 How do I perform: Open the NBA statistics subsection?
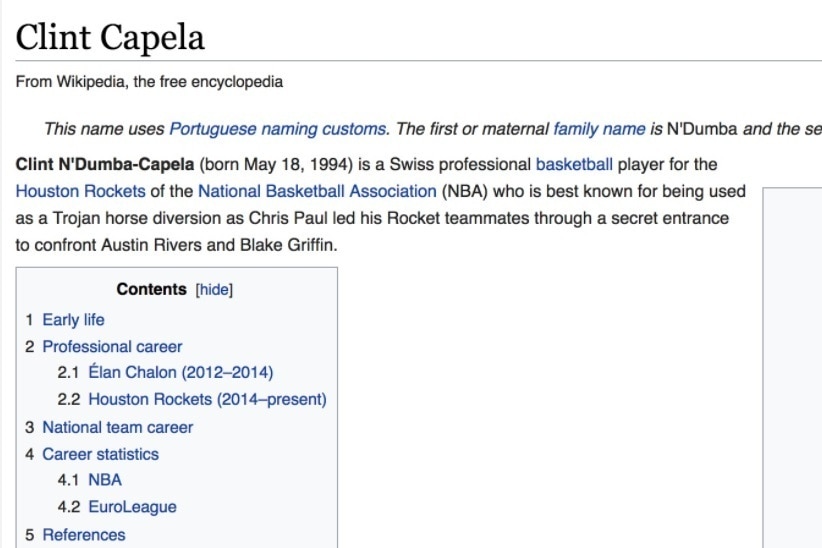[105, 480]
